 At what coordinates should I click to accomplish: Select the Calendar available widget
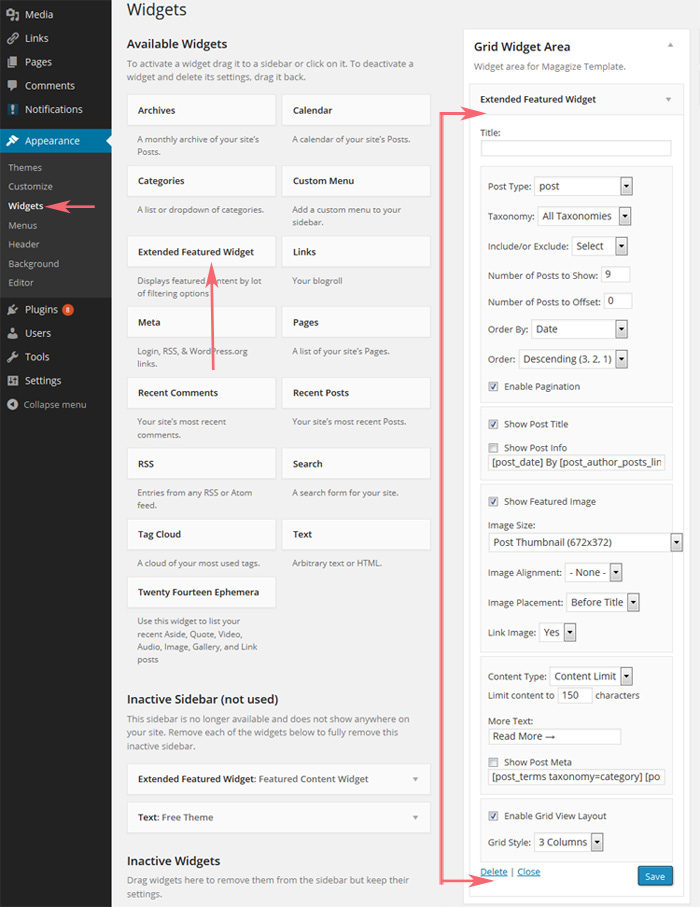pyautogui.click(x=356, y=110)
